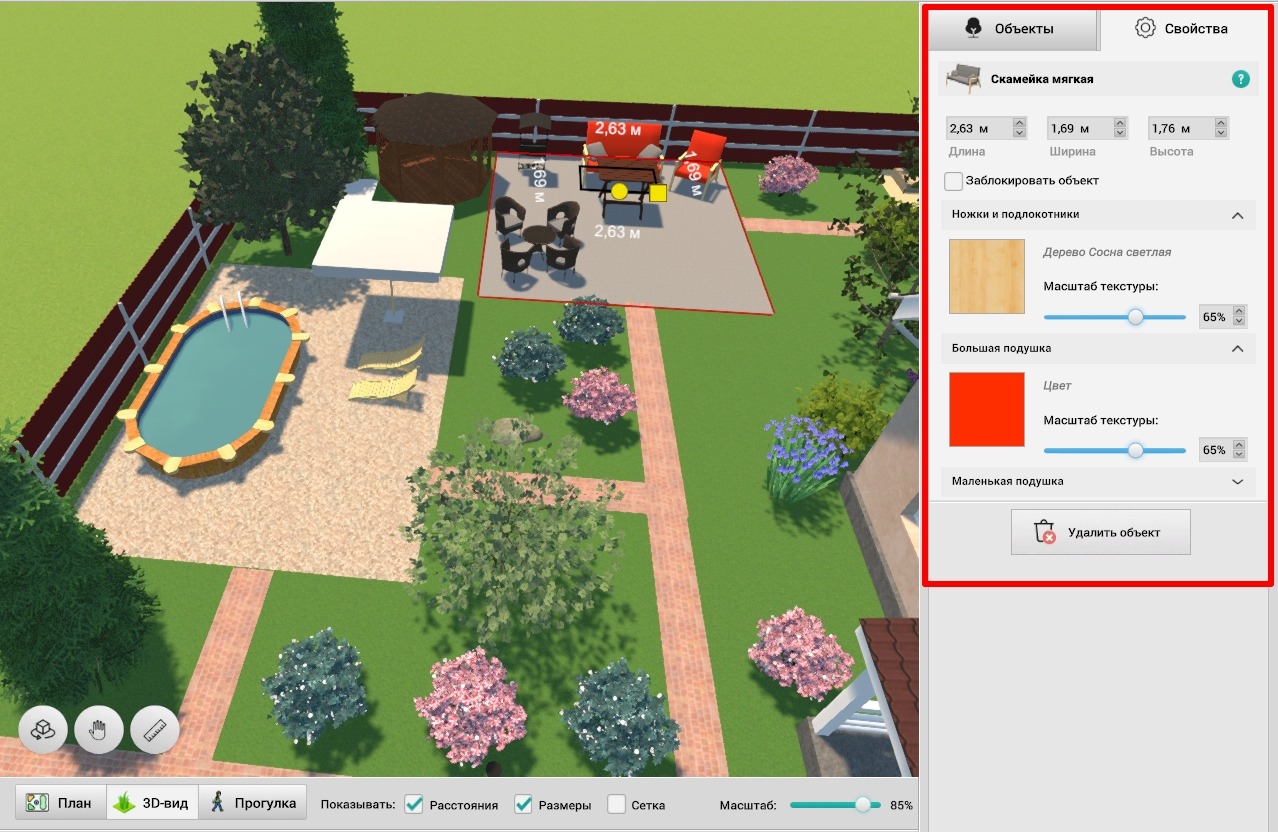The height and width of the screenshot is (832, 1278).
Task: Increase the Высота value with up arrow
Action: coord(1221,123)
